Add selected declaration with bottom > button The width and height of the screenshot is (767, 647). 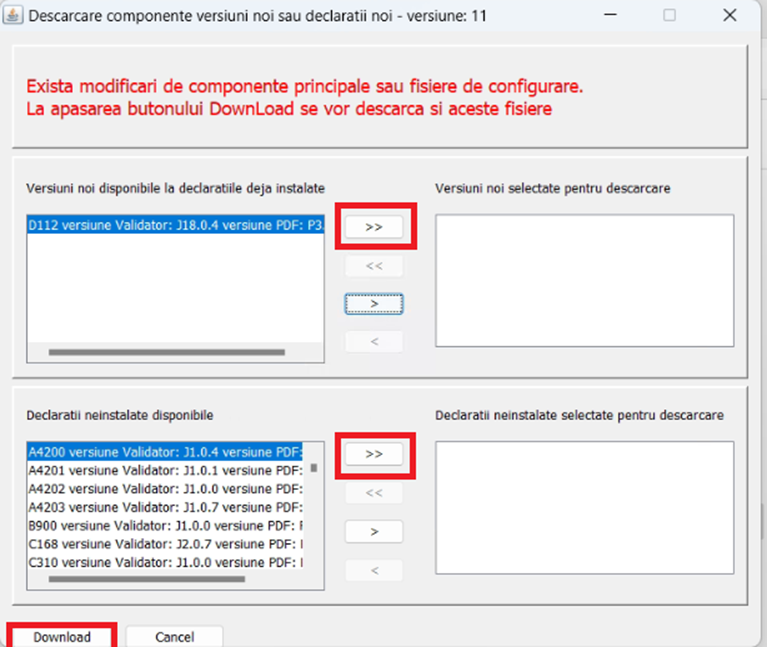pyautogui.click(x=374, y=531)
